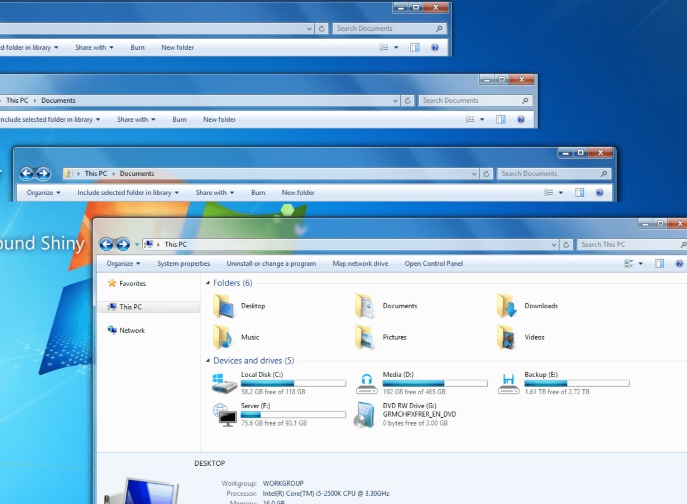Open Include selected folder dropdown, third window

pos(128,192)
